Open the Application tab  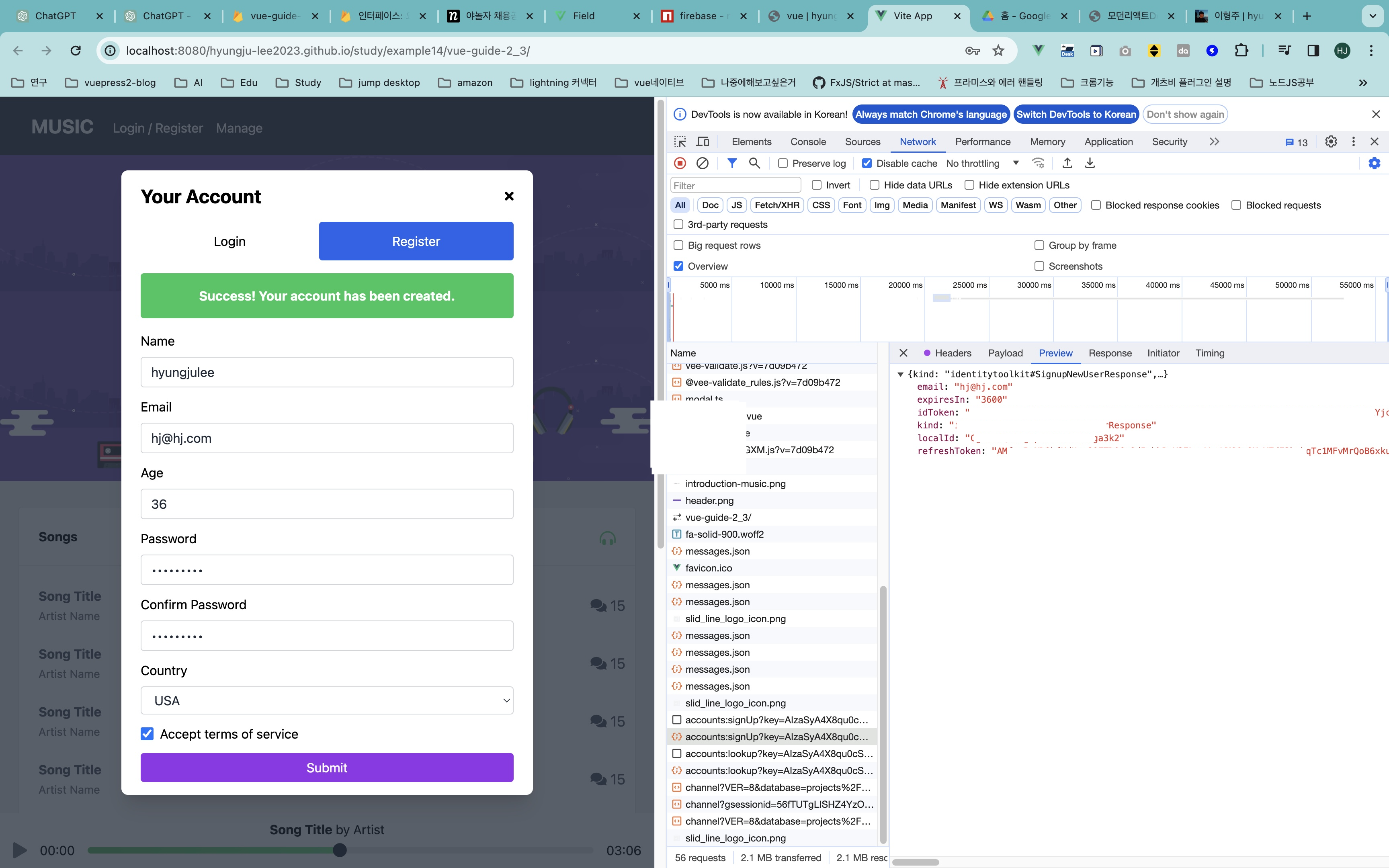pyautogui.click(x=1108, y=142)
